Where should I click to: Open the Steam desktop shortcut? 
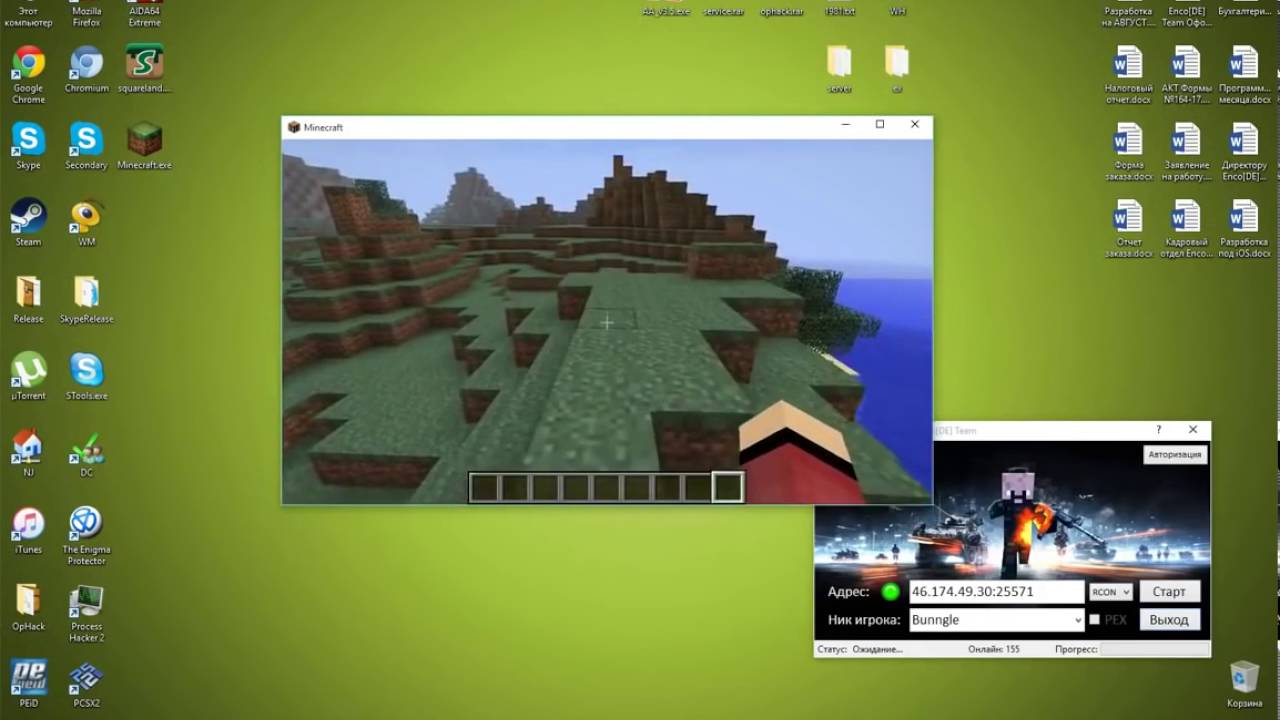click(28, 223)
